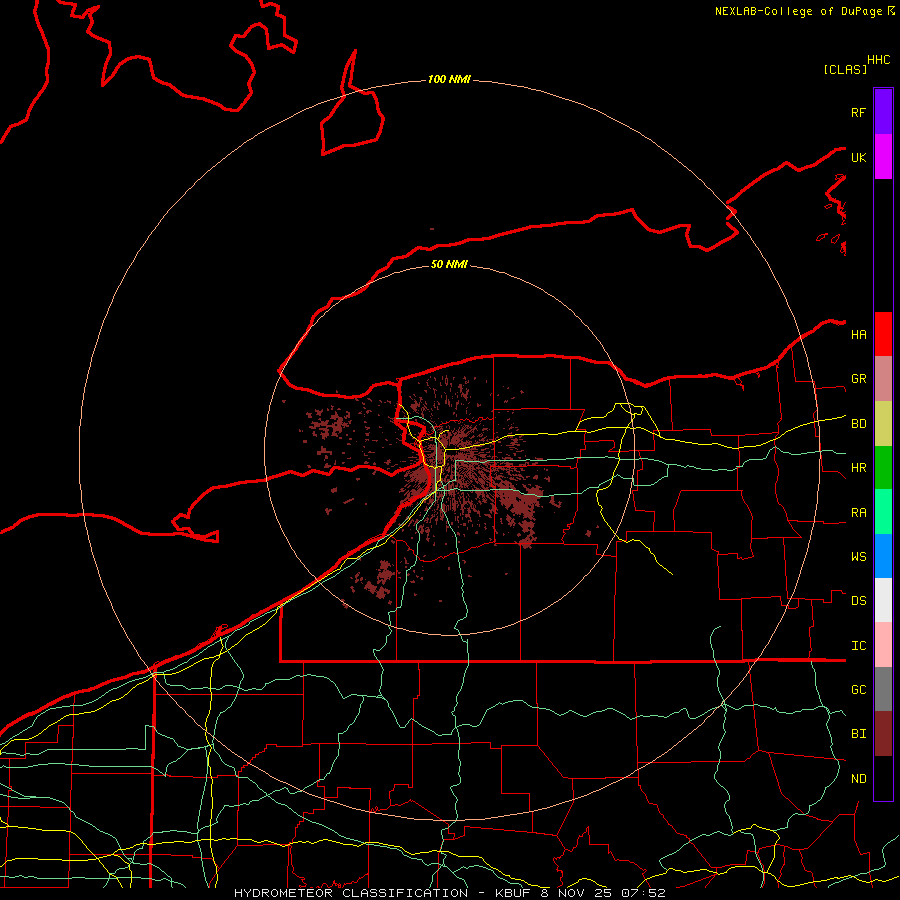The width and height of the screenshot is (900, 900).
Task: Click the HHC product label
Action: (x=879, y=60)
